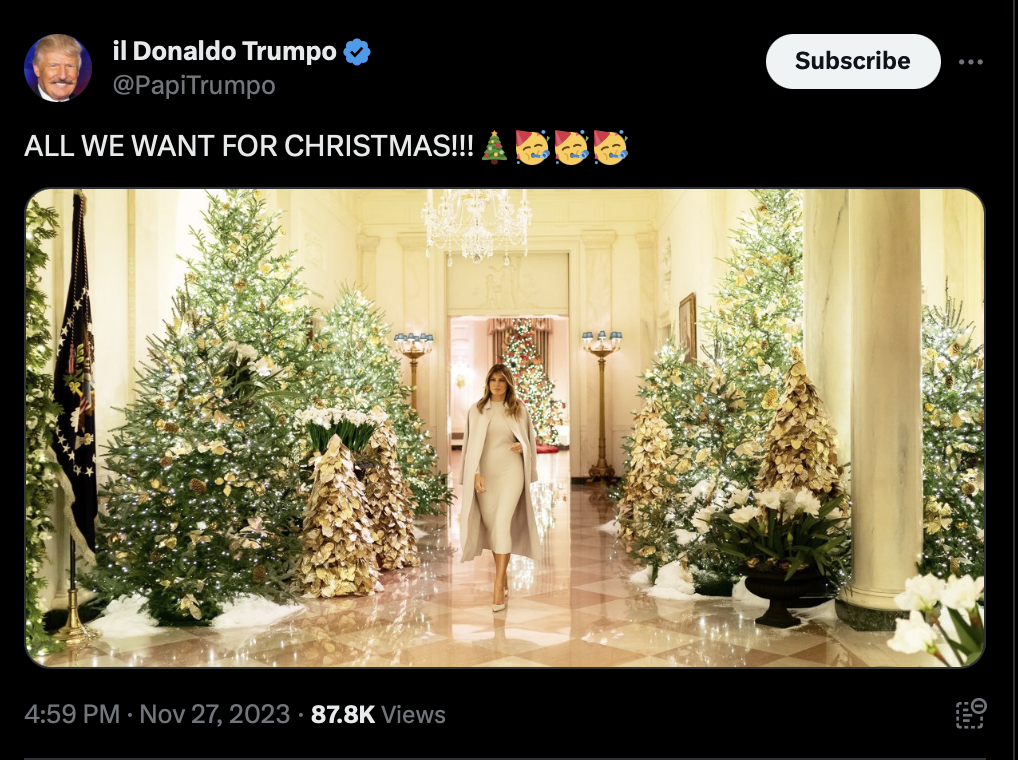Click the first party face emoji
The width and height of the screenshot is (1018, 760).
(532, 147)
